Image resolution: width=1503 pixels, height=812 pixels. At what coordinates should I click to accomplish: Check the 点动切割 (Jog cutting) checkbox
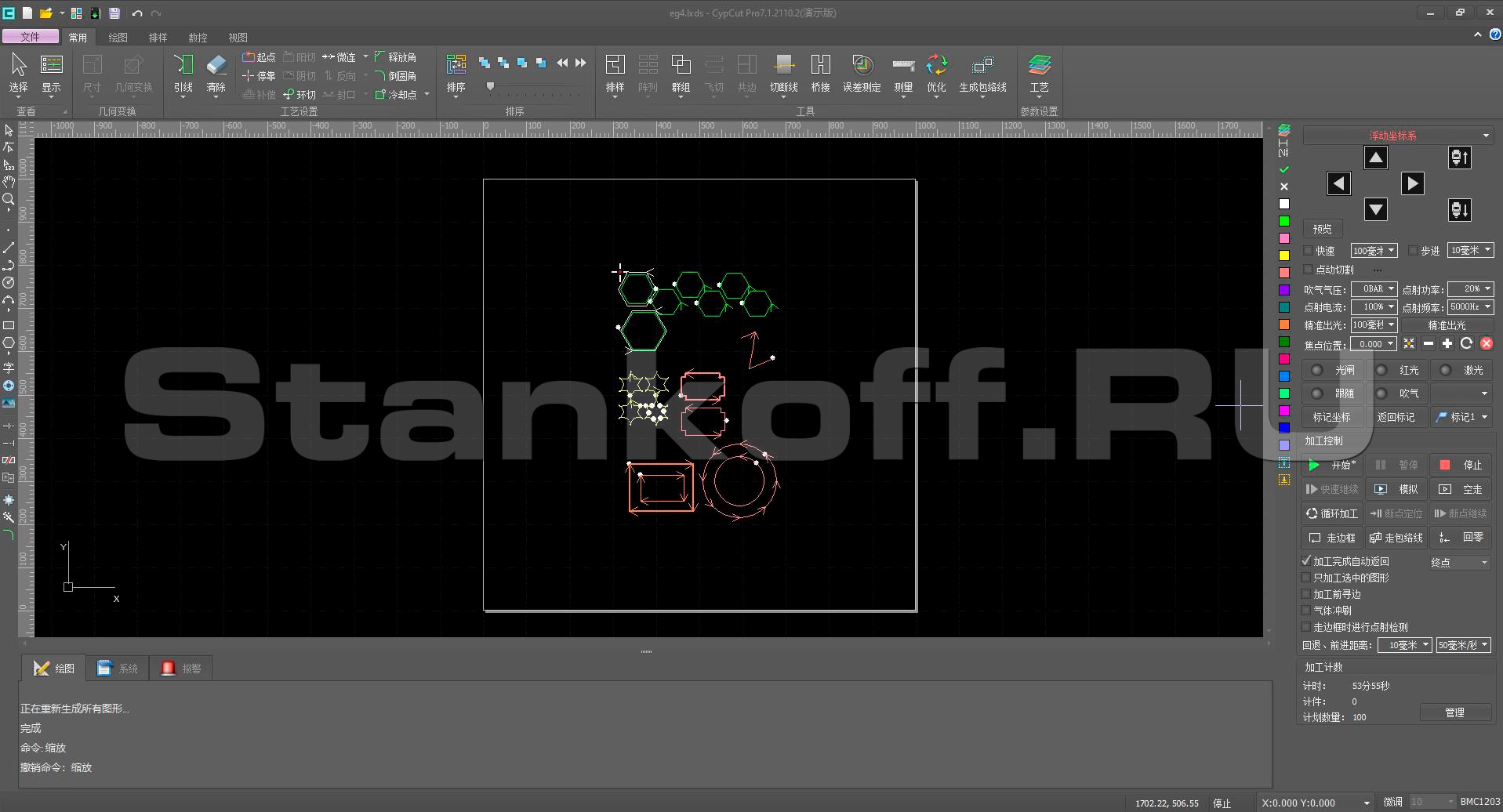coord(1308,270)
